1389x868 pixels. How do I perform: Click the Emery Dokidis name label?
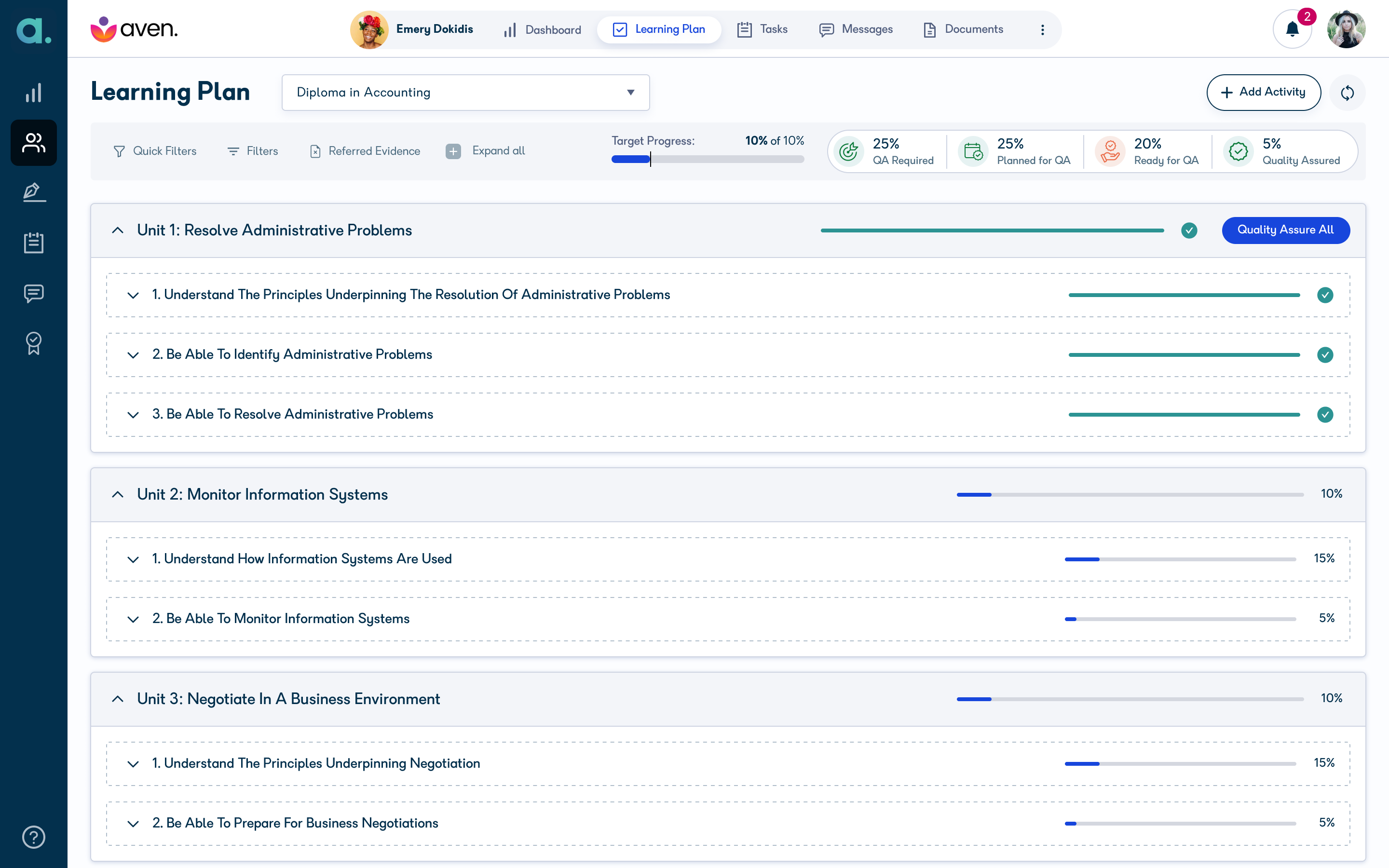tap(435, 29)
